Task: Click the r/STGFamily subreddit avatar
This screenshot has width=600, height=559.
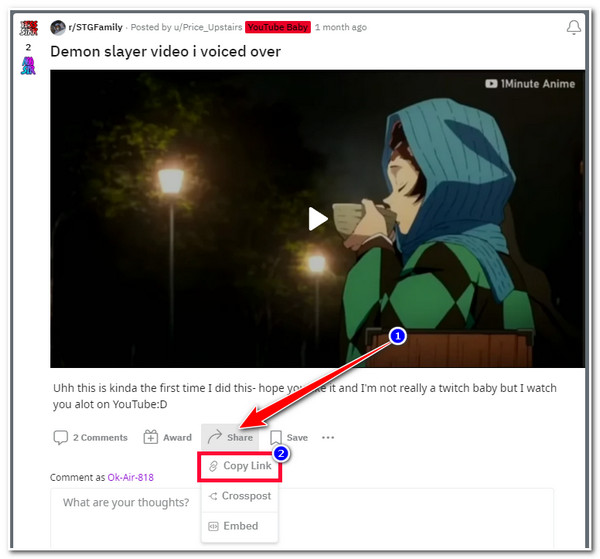Action: click(58, 28)
